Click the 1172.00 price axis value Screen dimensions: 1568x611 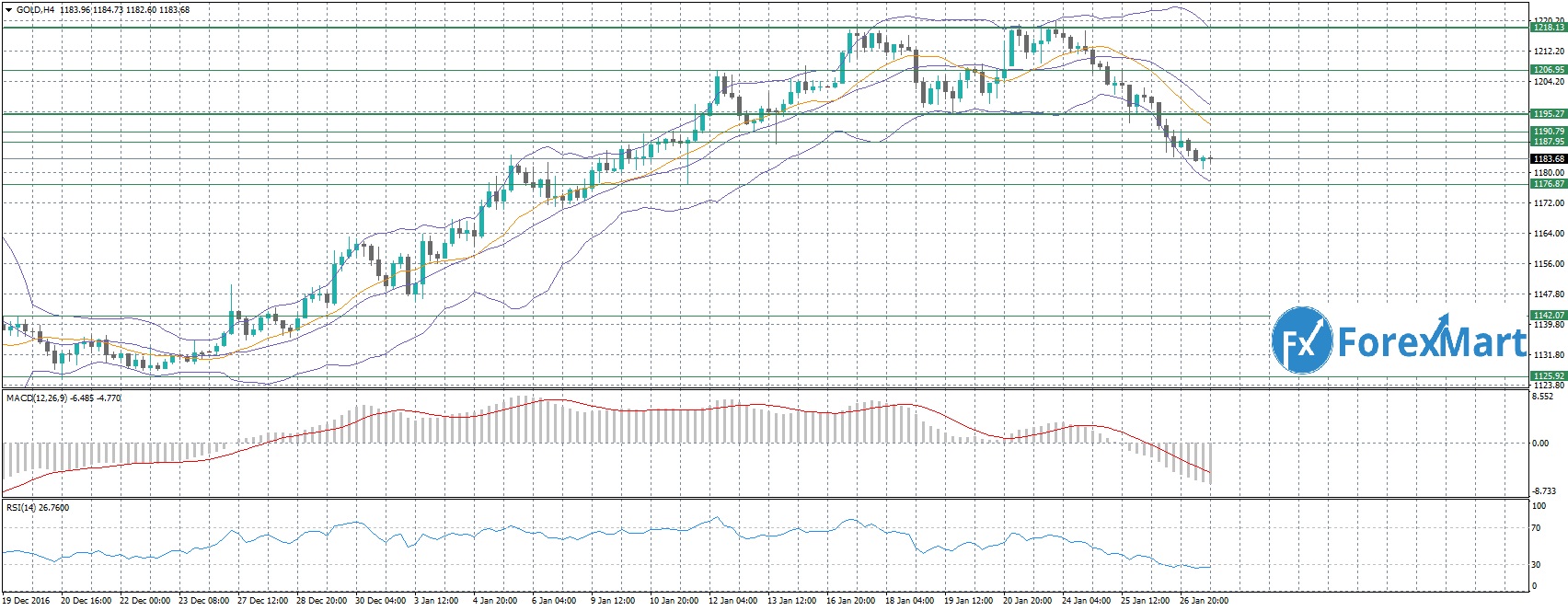(x=1548, y=203)
